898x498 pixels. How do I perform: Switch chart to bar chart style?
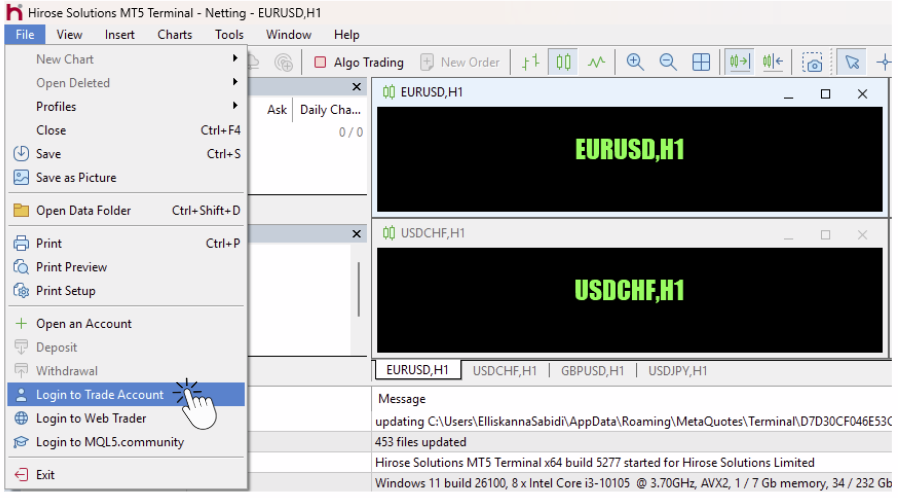pyautogui.click(x=530, y=62)
